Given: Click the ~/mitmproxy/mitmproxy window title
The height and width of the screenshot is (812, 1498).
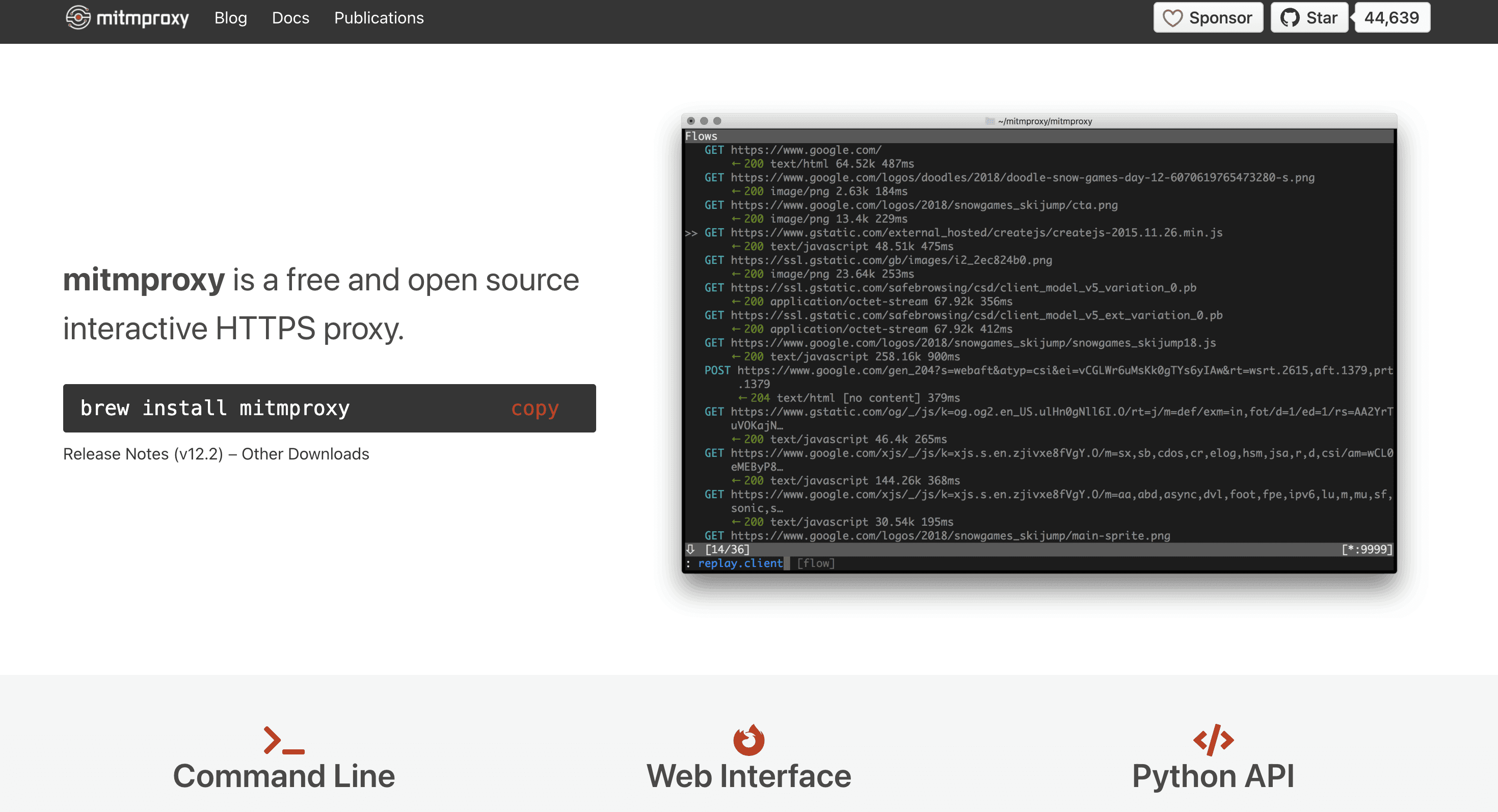Looking at the screenshot, I should tap(1045, 121).
